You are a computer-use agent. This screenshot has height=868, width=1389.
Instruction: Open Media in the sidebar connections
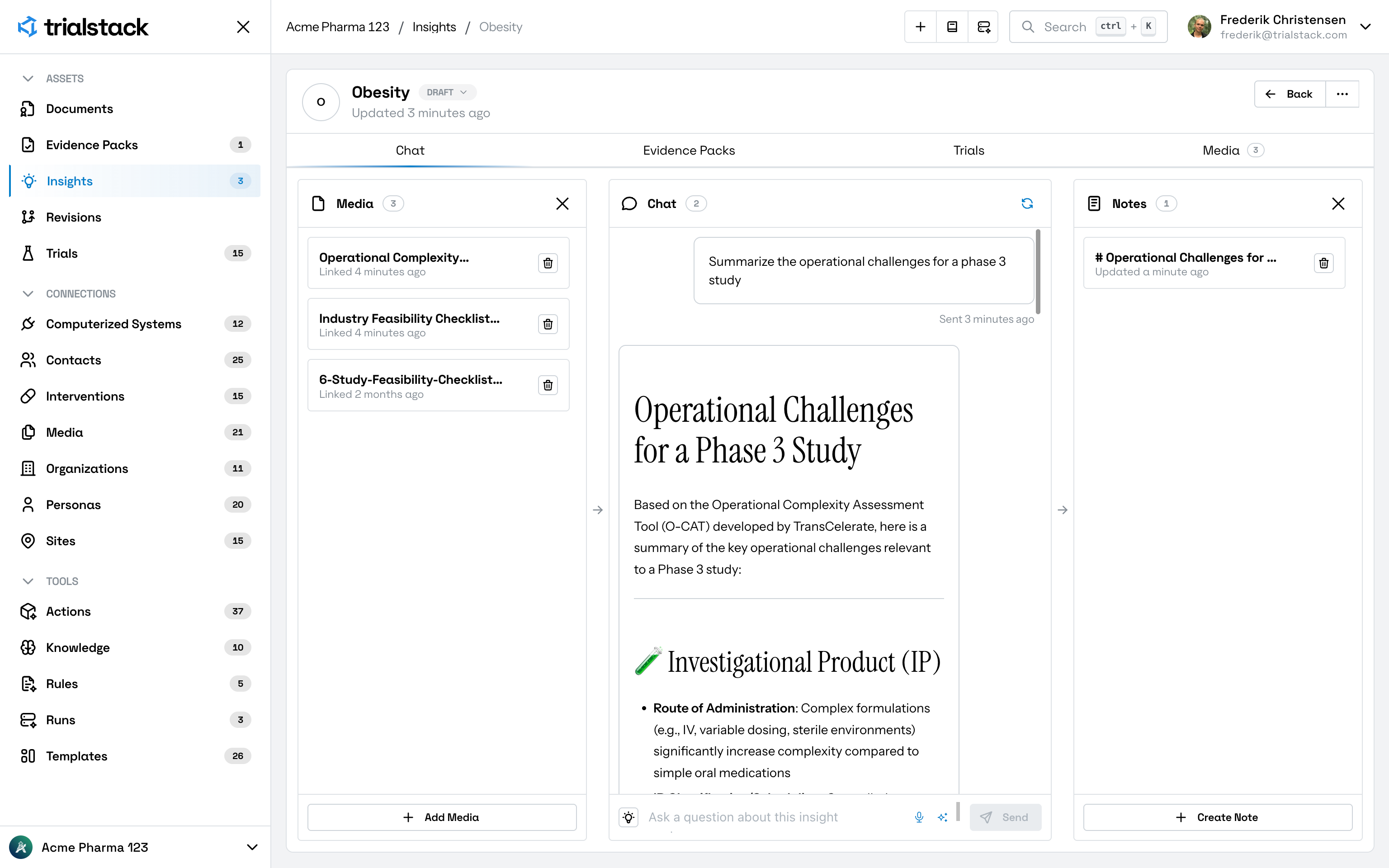pyautogui.click(x=136, y=432)
